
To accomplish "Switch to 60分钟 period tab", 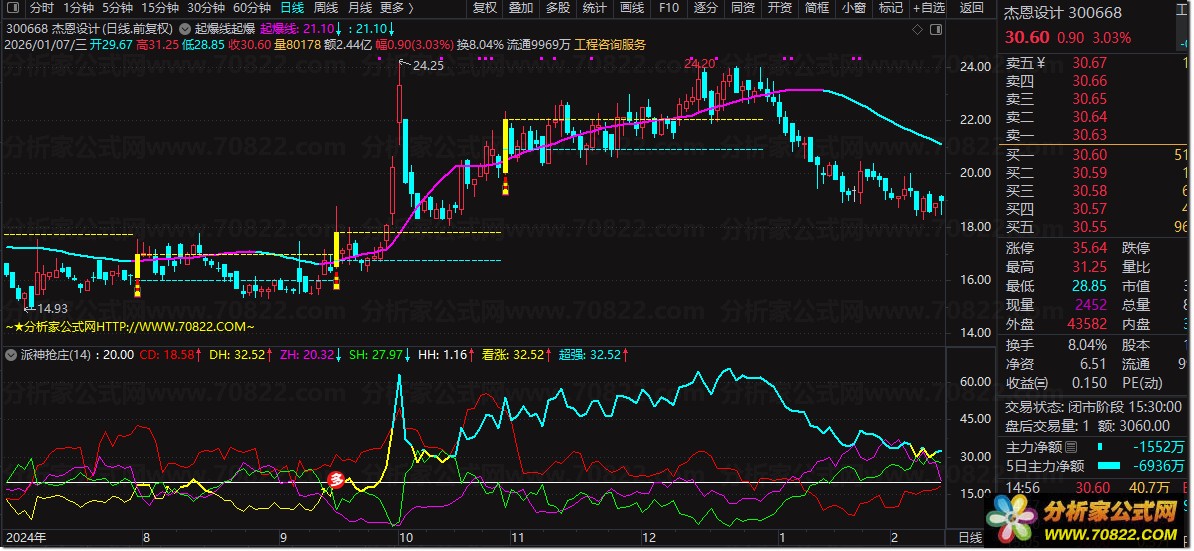I will coord(252,8).
